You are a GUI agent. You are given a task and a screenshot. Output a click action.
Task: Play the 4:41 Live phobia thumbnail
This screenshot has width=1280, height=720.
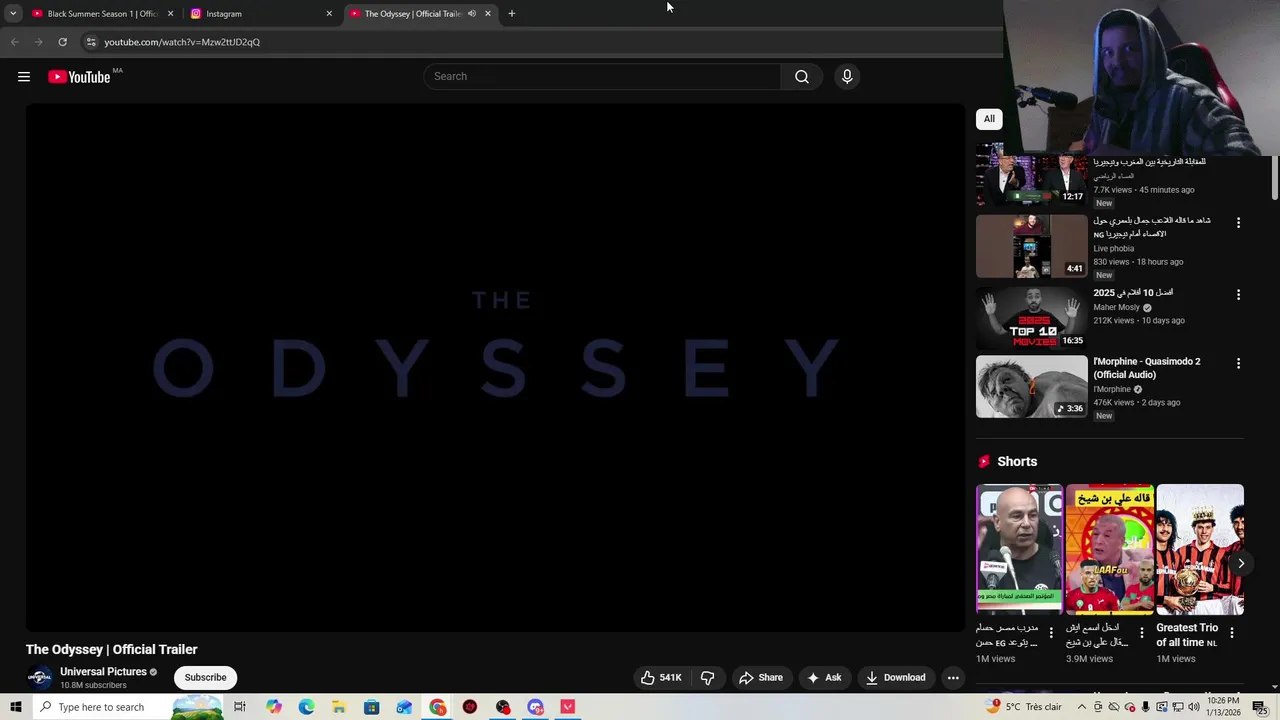tap(1031, 246)
